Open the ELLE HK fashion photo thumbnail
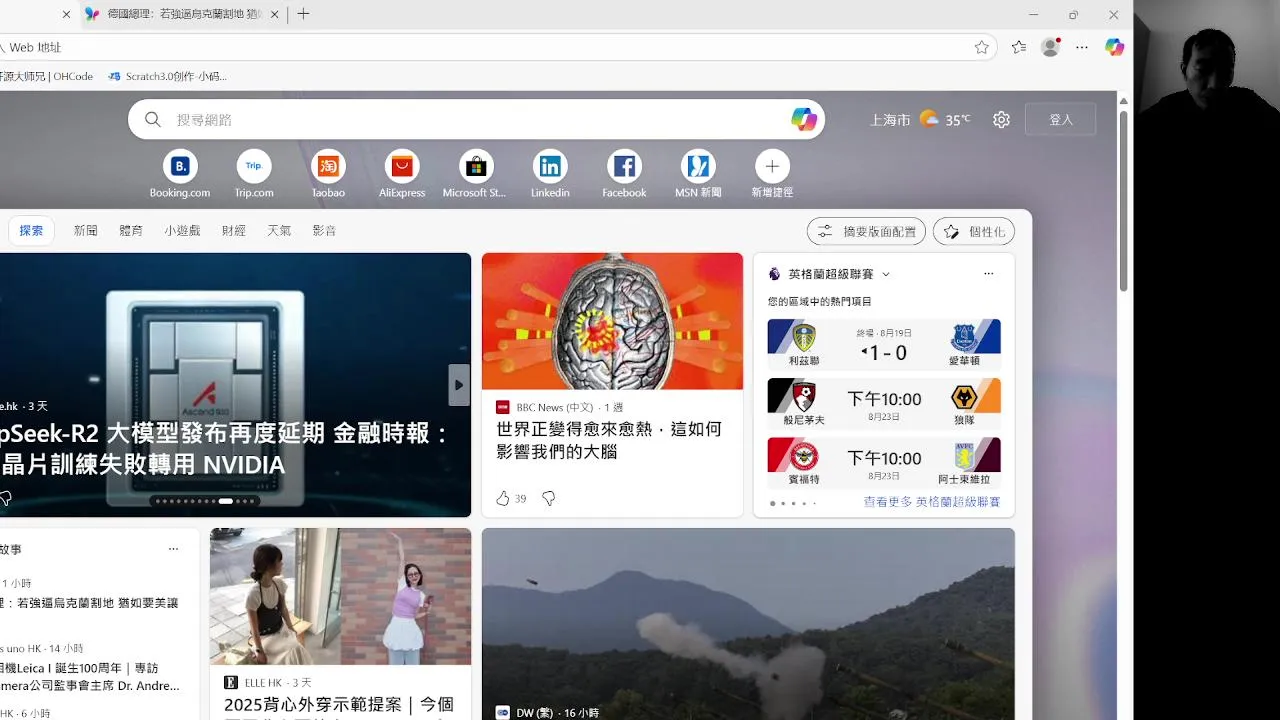1280x720 pixels. coord(340,597)
